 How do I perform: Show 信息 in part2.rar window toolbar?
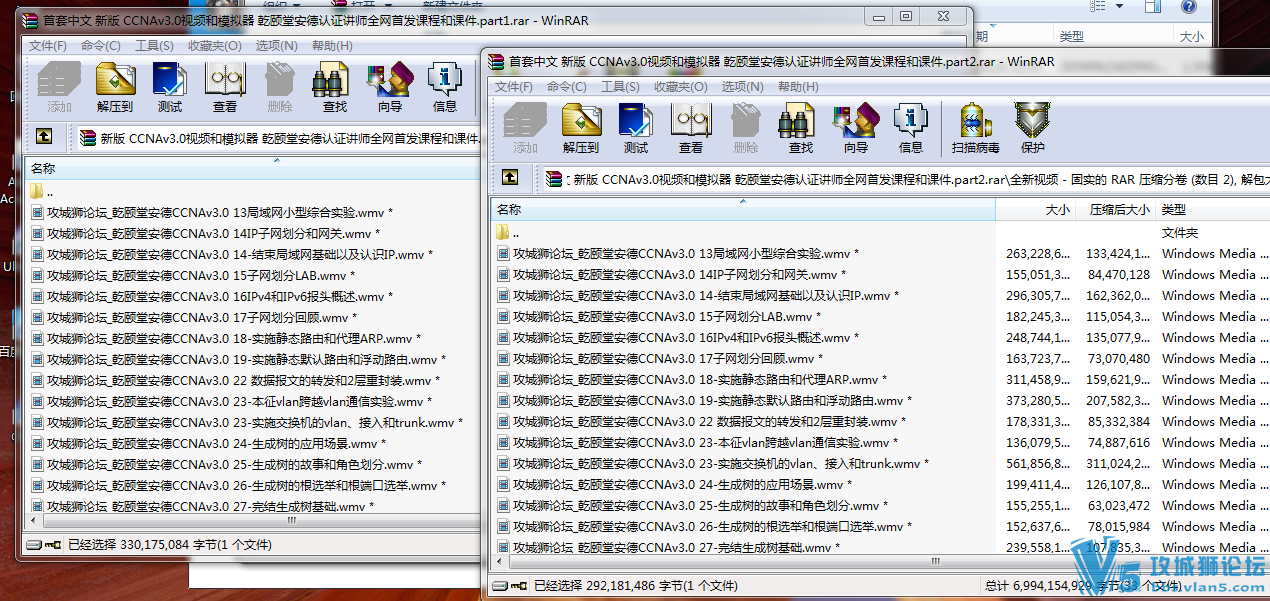point(911,128)
